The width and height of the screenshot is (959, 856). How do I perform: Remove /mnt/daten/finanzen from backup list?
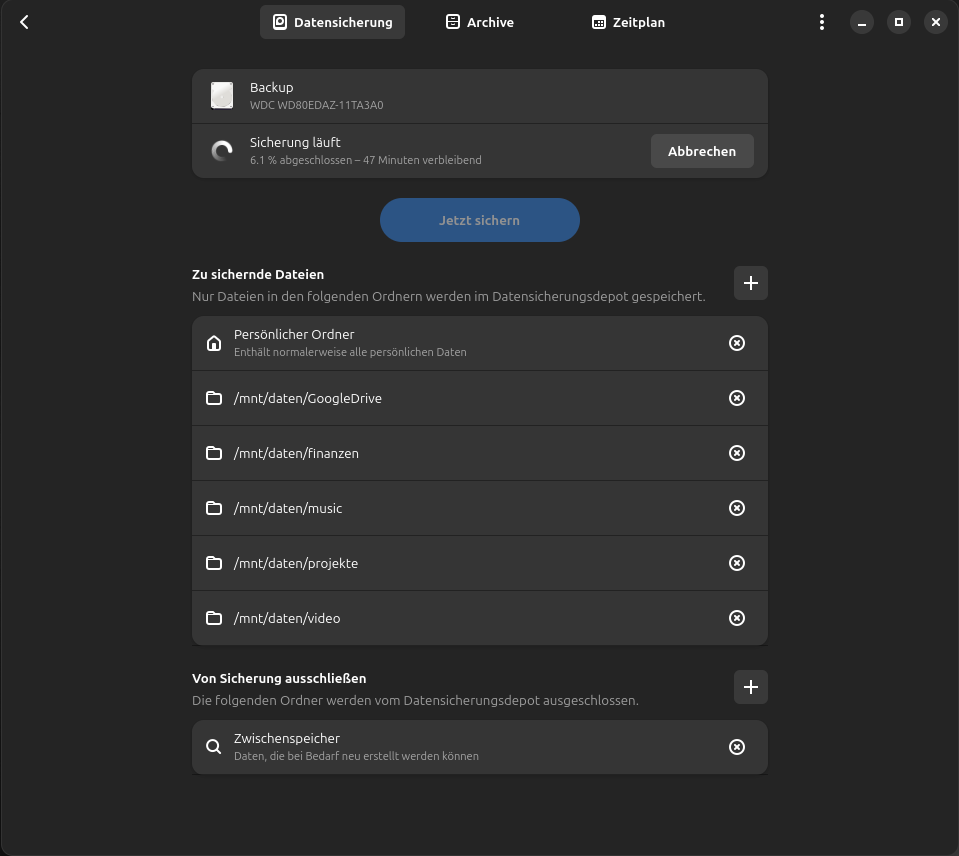click(737, 453)
